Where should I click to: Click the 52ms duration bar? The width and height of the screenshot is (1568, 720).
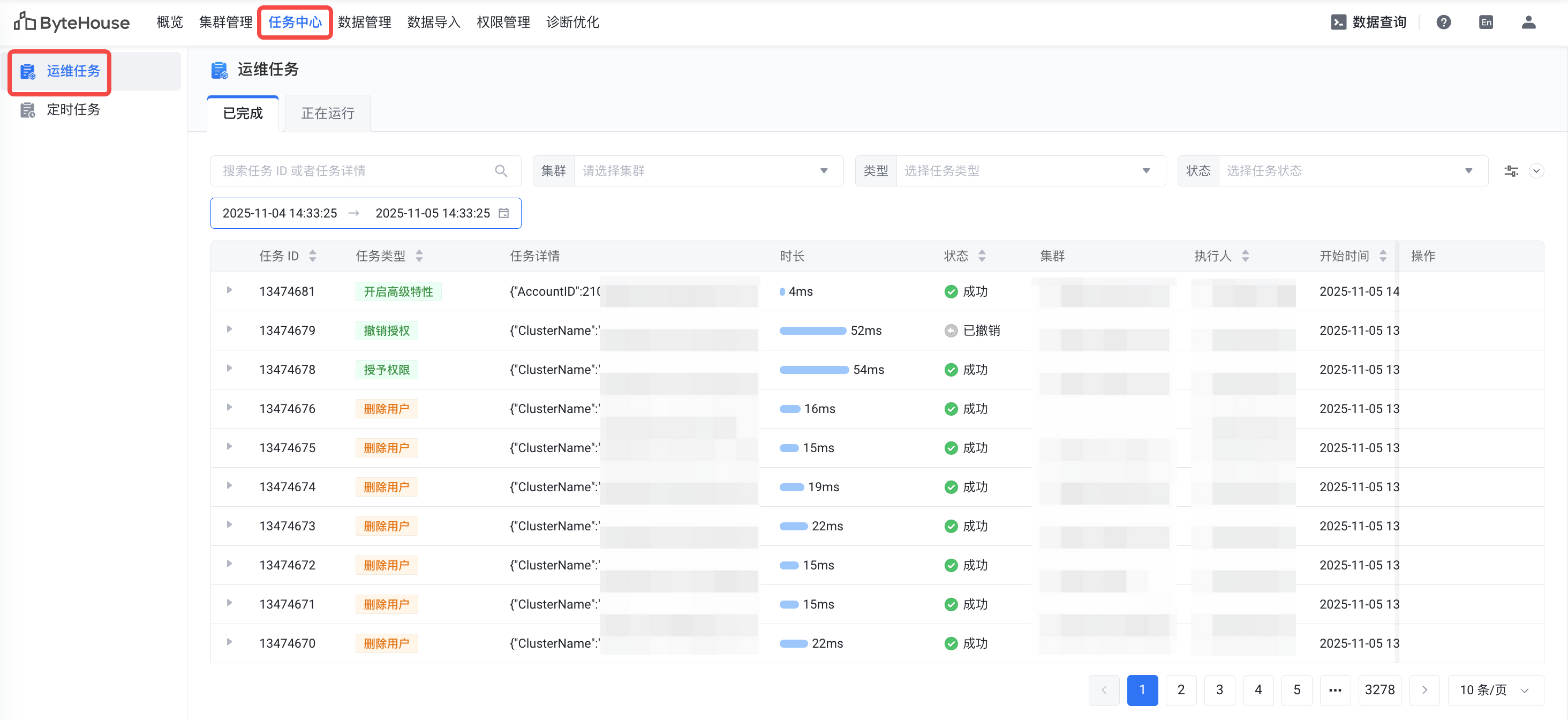coord(812,331)
